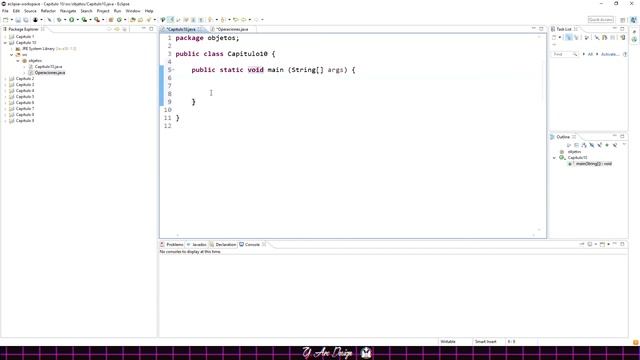The width and height of the screenshot is (640, 360).
Task: Switch to the Declaration tab
Action: click(x=226, y=244)
